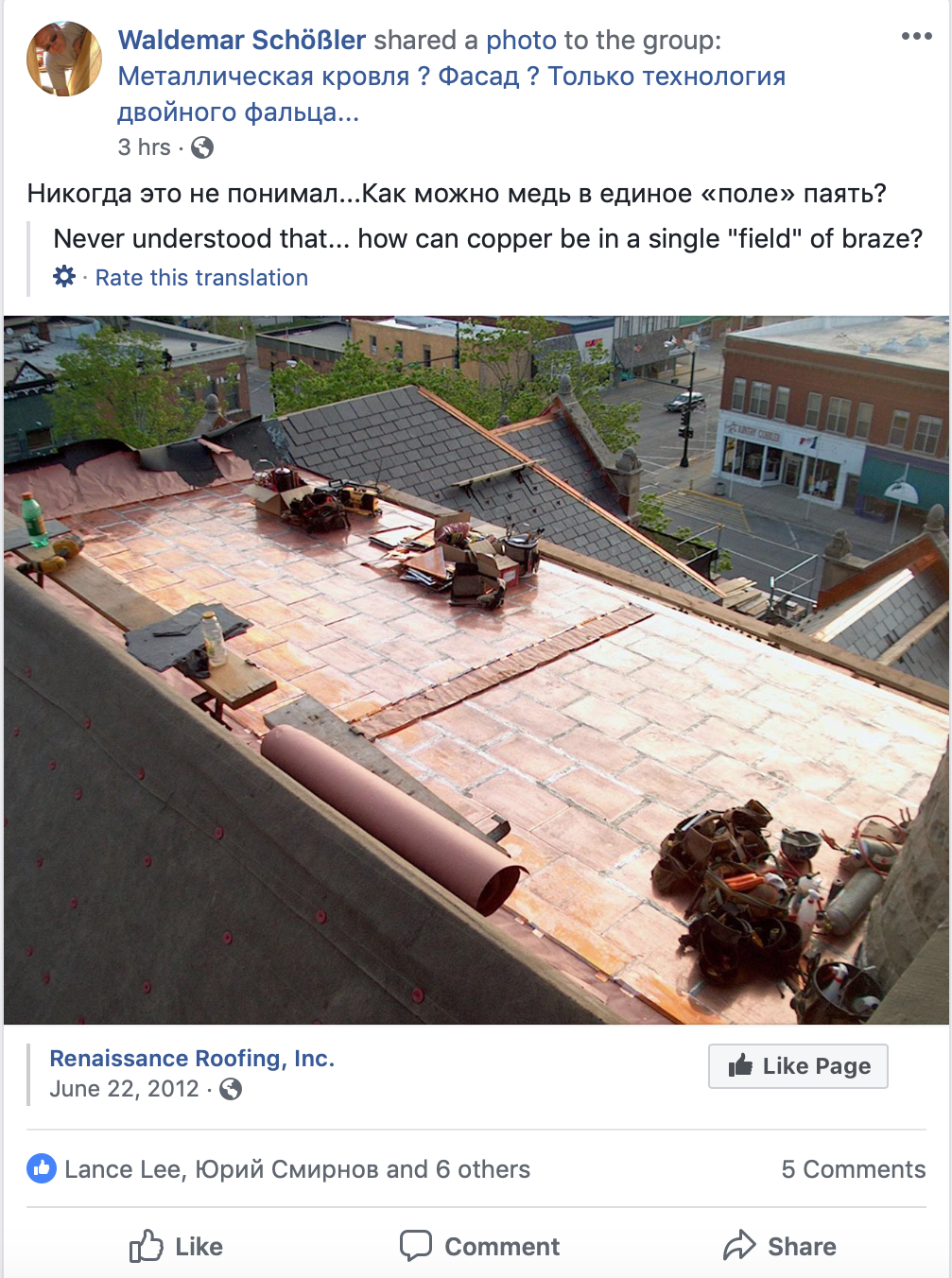The height and width of the screenshot is (1278, 952).
Task: Click the globe privacy icon beside 3 hrs
Action: [x=202, y=147]
